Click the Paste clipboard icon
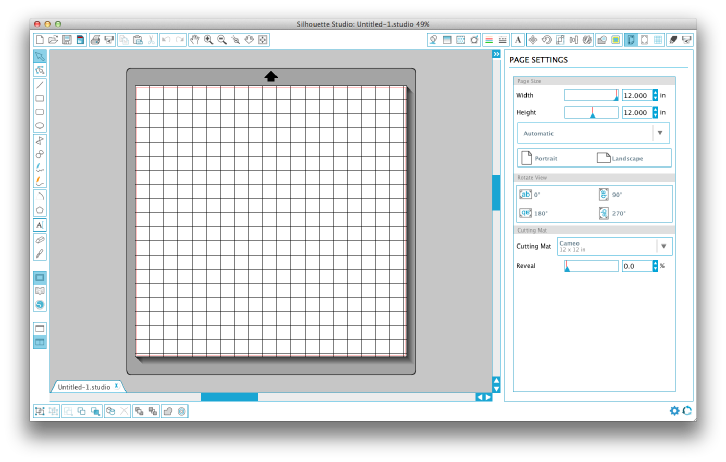726x462 pixels. click(x=138, y=40)
